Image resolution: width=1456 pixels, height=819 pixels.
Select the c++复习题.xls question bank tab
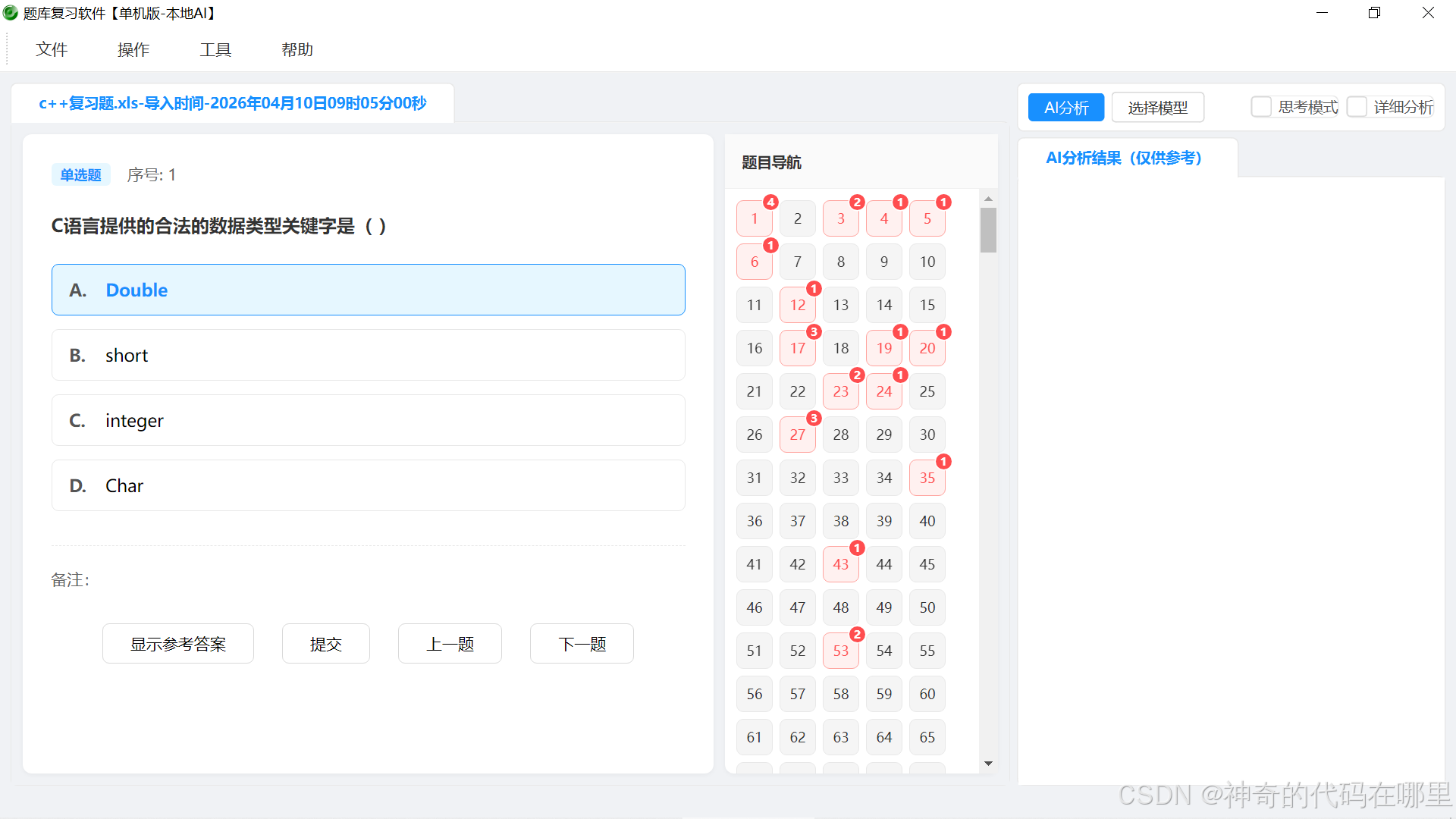pos(233,103)
